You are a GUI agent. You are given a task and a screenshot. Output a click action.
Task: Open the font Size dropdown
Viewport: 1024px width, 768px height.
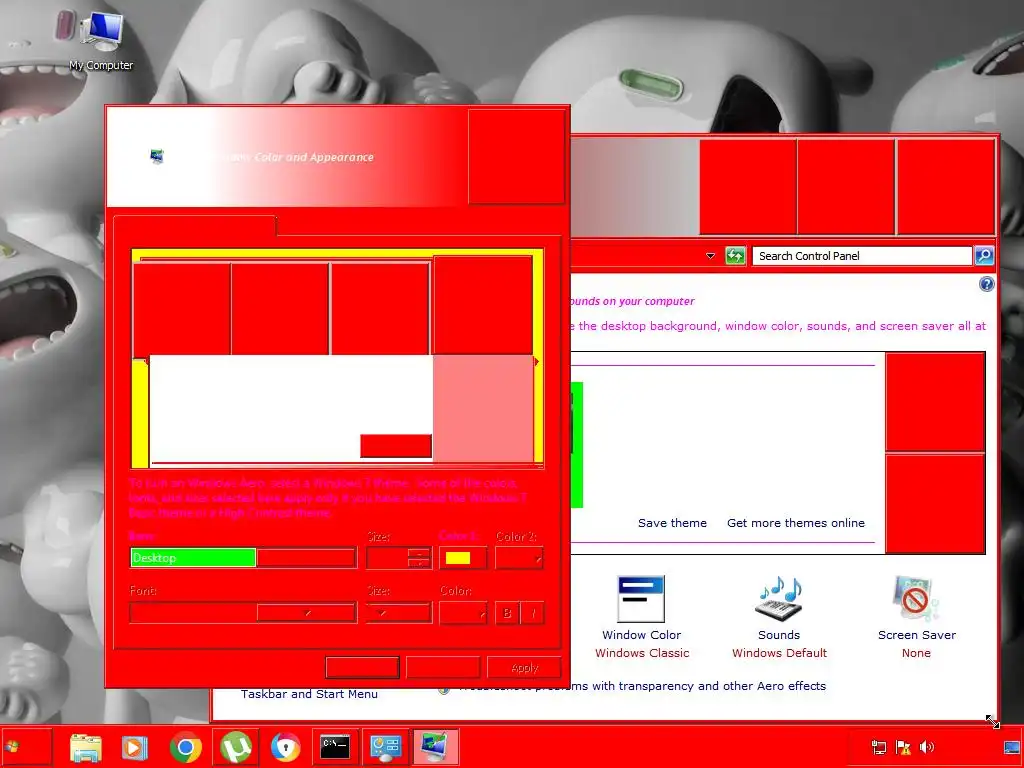pos(398,613)
